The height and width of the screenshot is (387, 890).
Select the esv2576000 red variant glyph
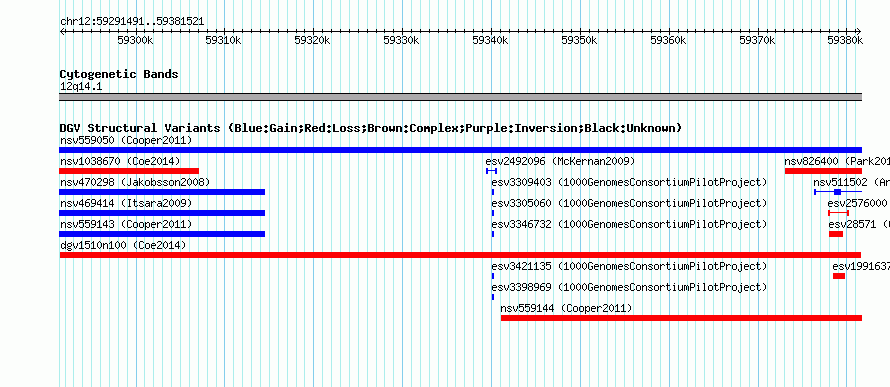[x=838, y=213]
